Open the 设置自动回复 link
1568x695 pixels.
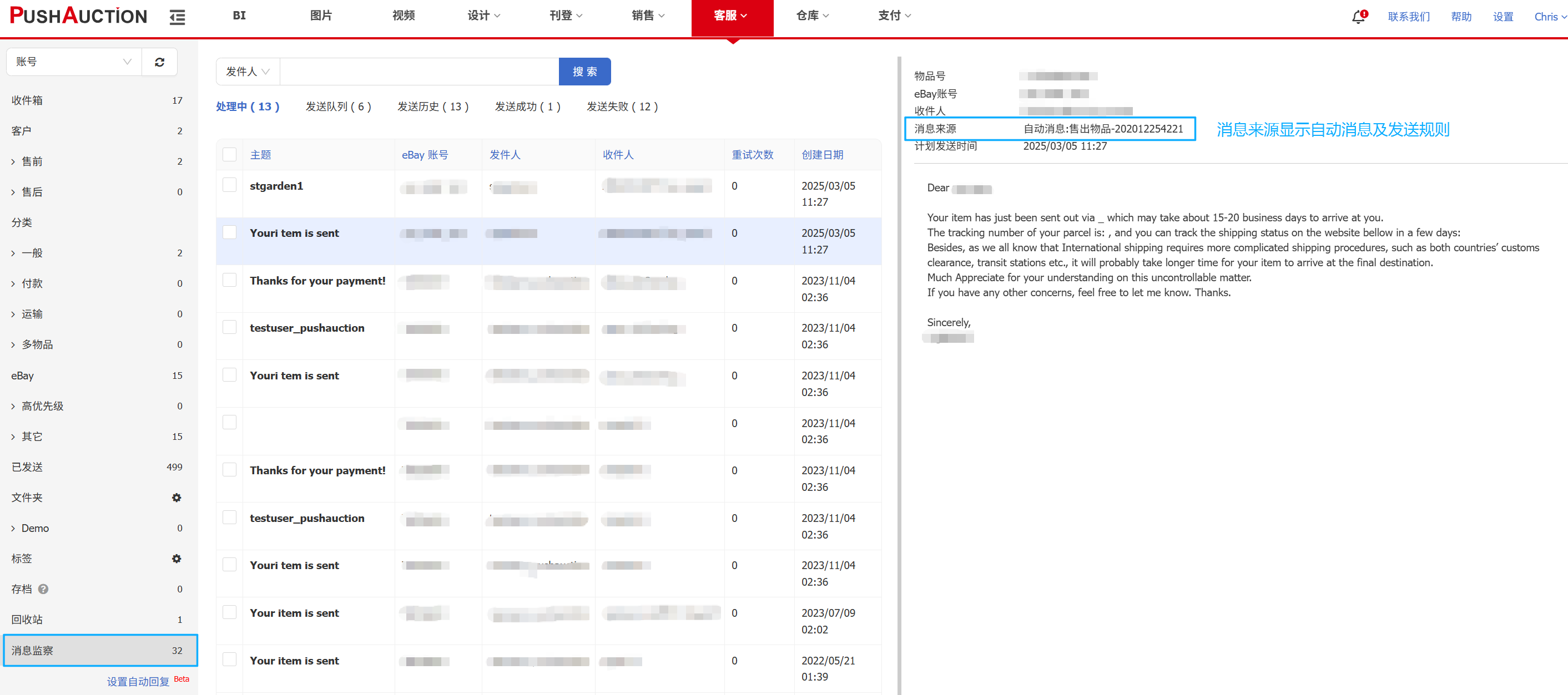pyautogui.click(x=138, y=681)
